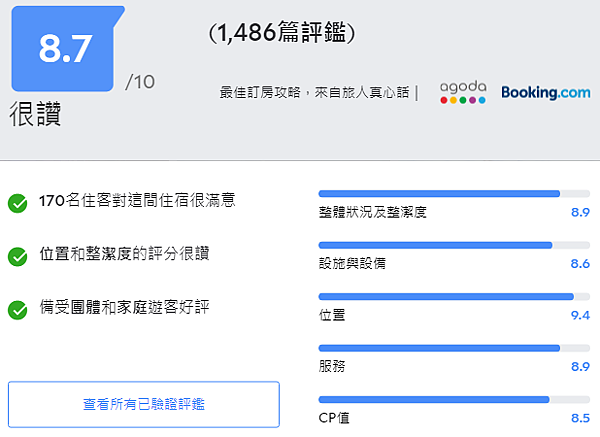
Task: Click the agoda logo
Action: pos(463,92)
